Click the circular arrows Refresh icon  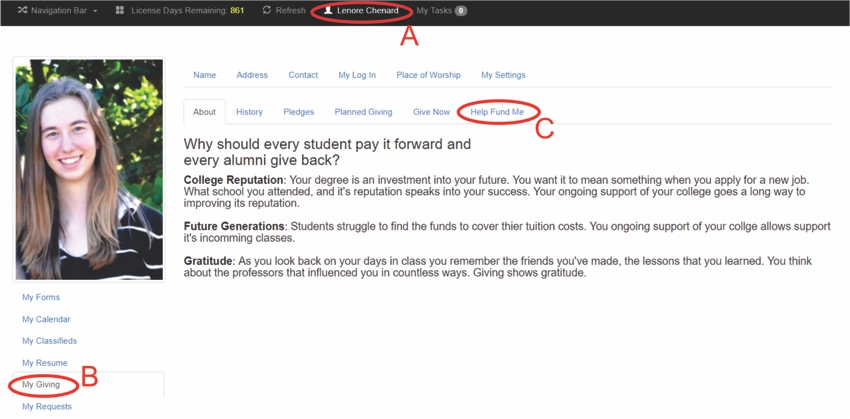pyautogui.click(x=266, y=10)
